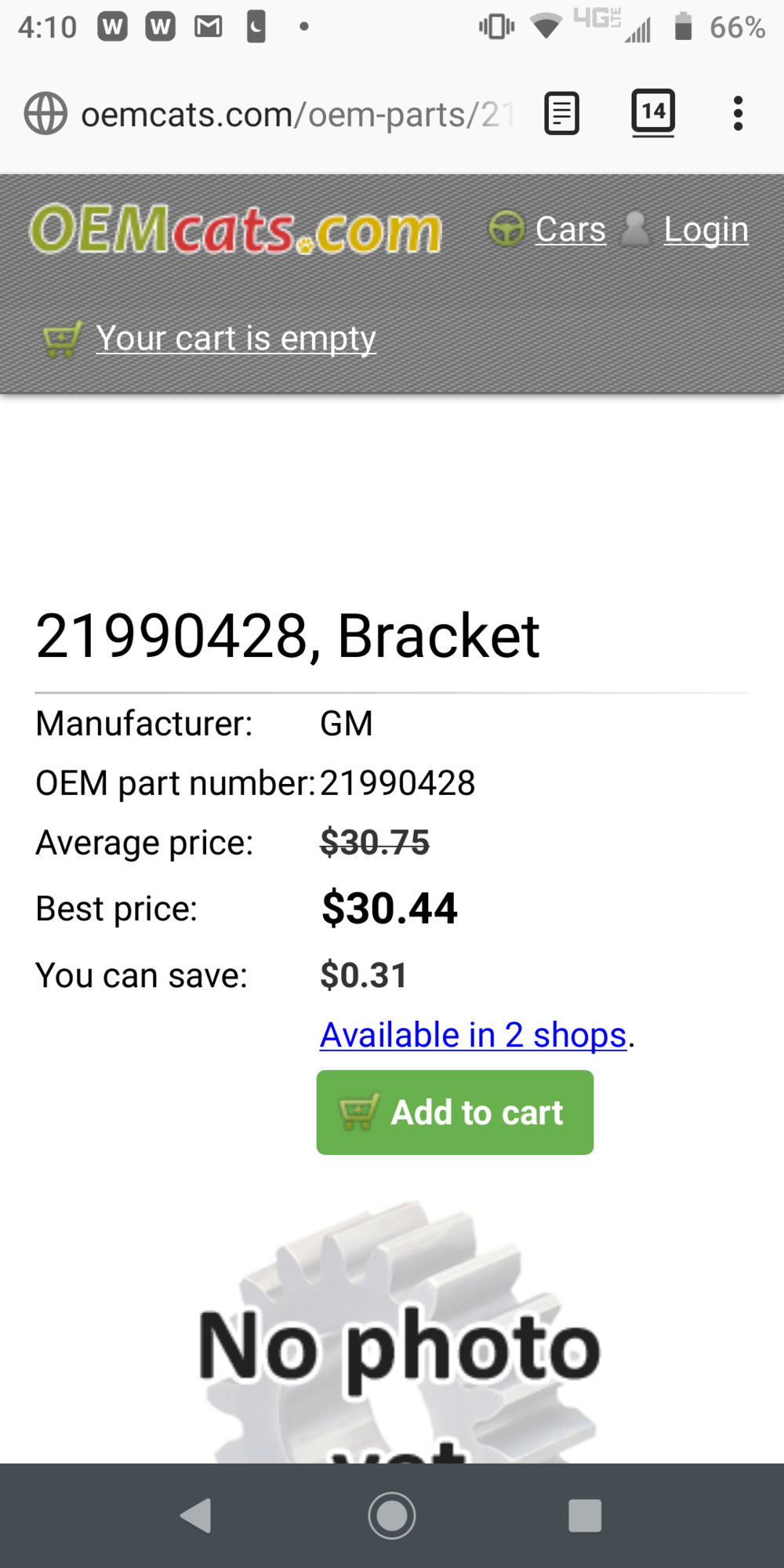The image size is (784, 1568).
Task: Open 'Available in 2 shops' link
Action: tap(474, 1035)
